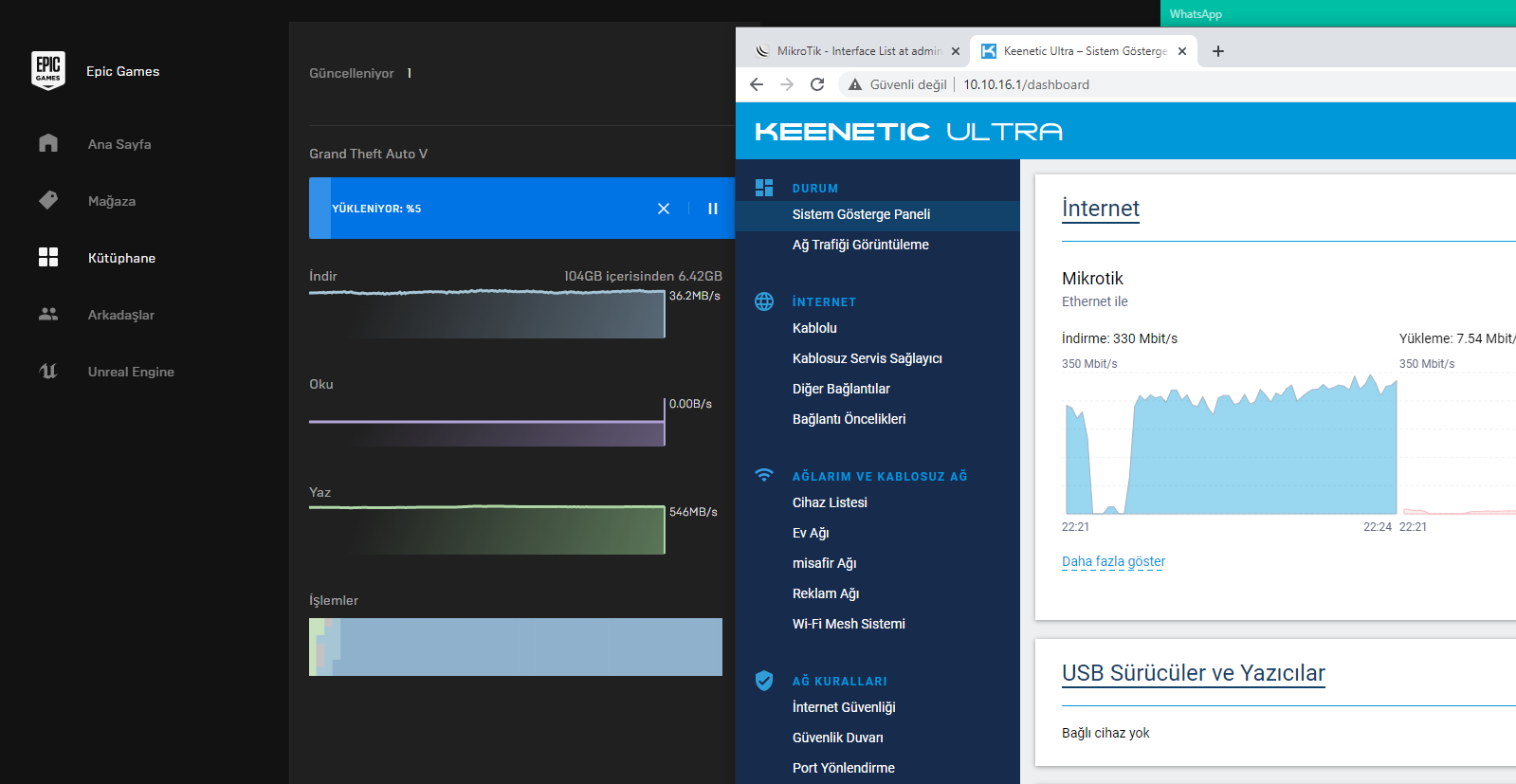Viewport: 1516px width, 784px height.
Task: Click the Oku read speed graph
Action: coord(487,422)
